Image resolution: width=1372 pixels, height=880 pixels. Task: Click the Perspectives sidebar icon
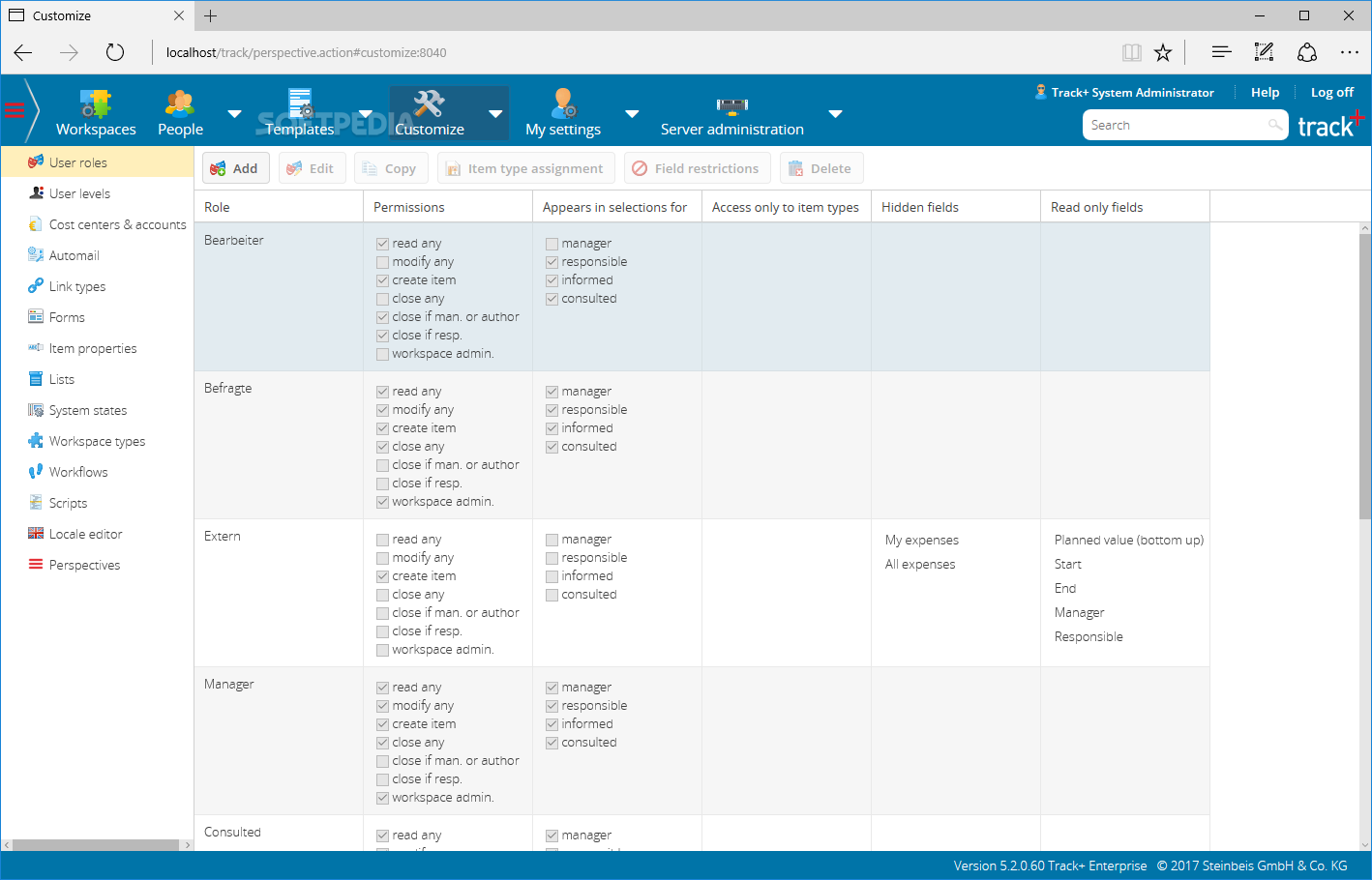[x=36, y=565]
